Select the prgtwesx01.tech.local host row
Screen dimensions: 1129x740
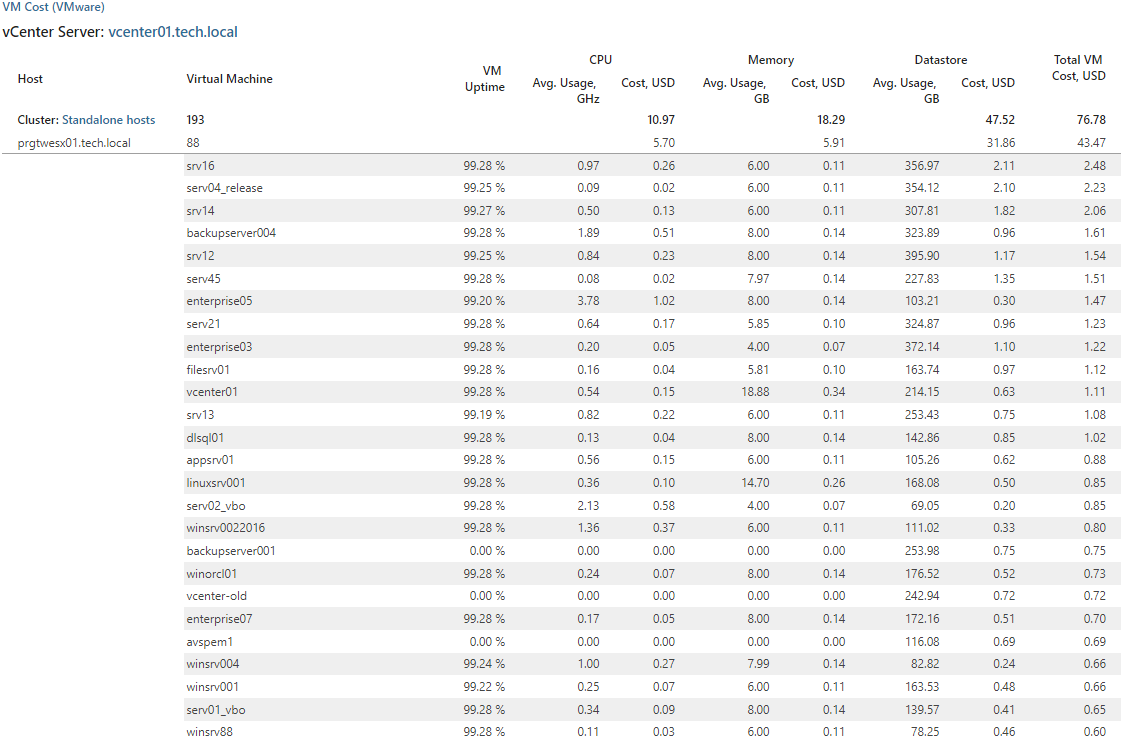click(x=562, y=143)
